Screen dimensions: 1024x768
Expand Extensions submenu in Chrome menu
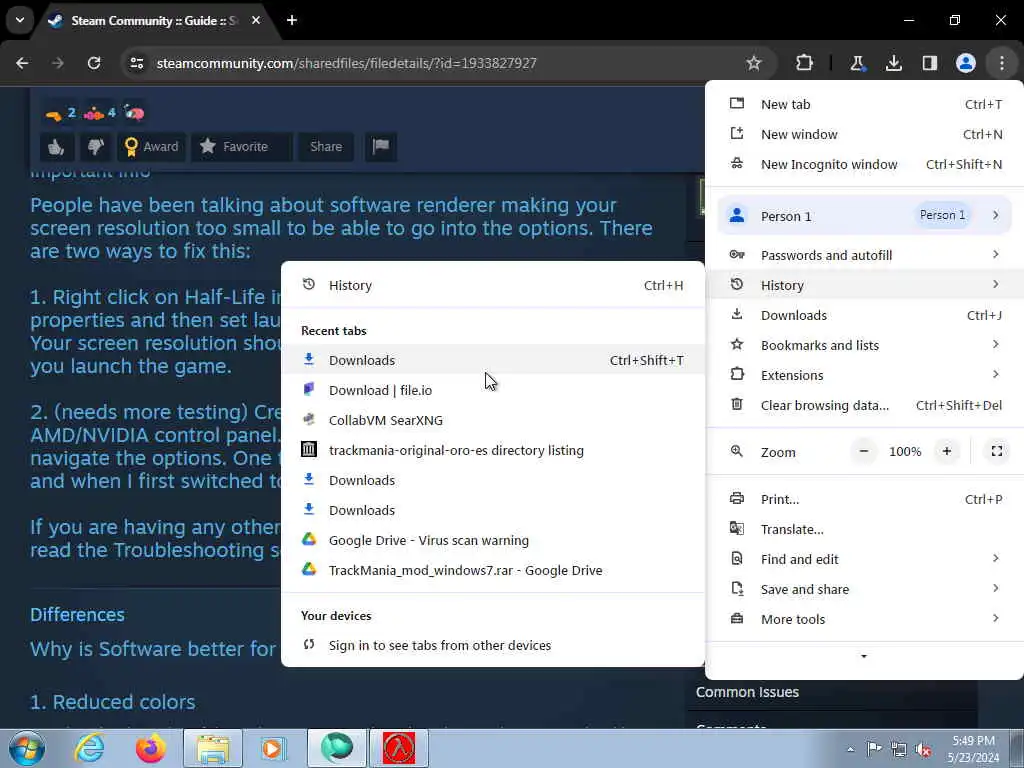pyautogui.click(x=864, y=376)
